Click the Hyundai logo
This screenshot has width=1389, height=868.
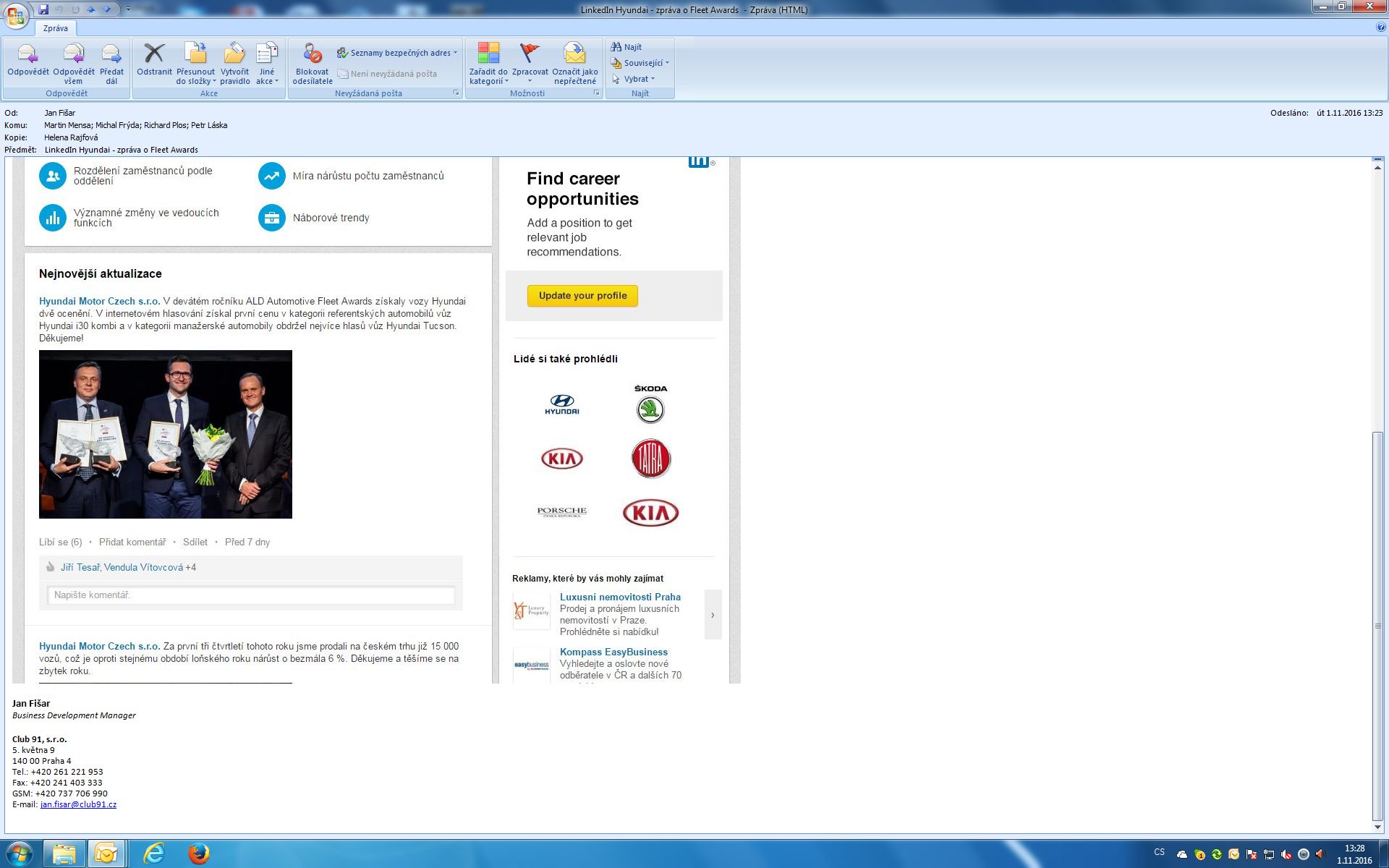(x=562, y=405)
